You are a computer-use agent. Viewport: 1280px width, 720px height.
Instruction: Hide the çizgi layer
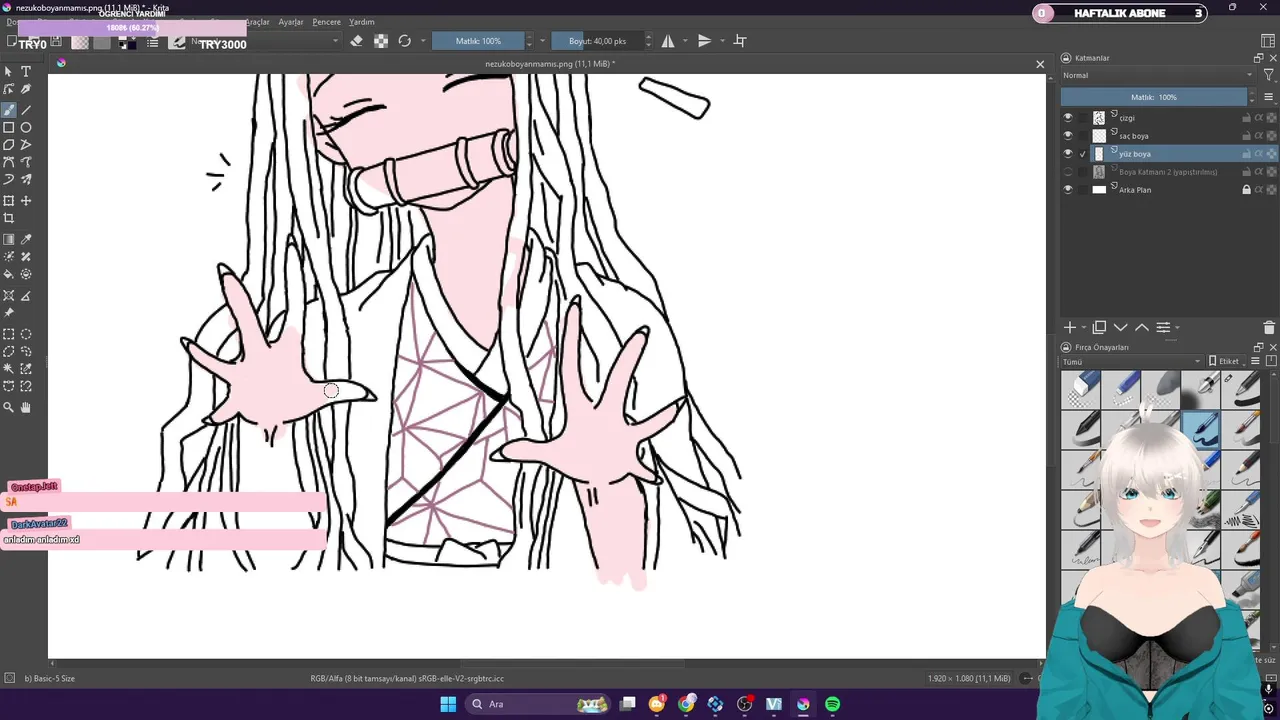[x=1068, y=118]
